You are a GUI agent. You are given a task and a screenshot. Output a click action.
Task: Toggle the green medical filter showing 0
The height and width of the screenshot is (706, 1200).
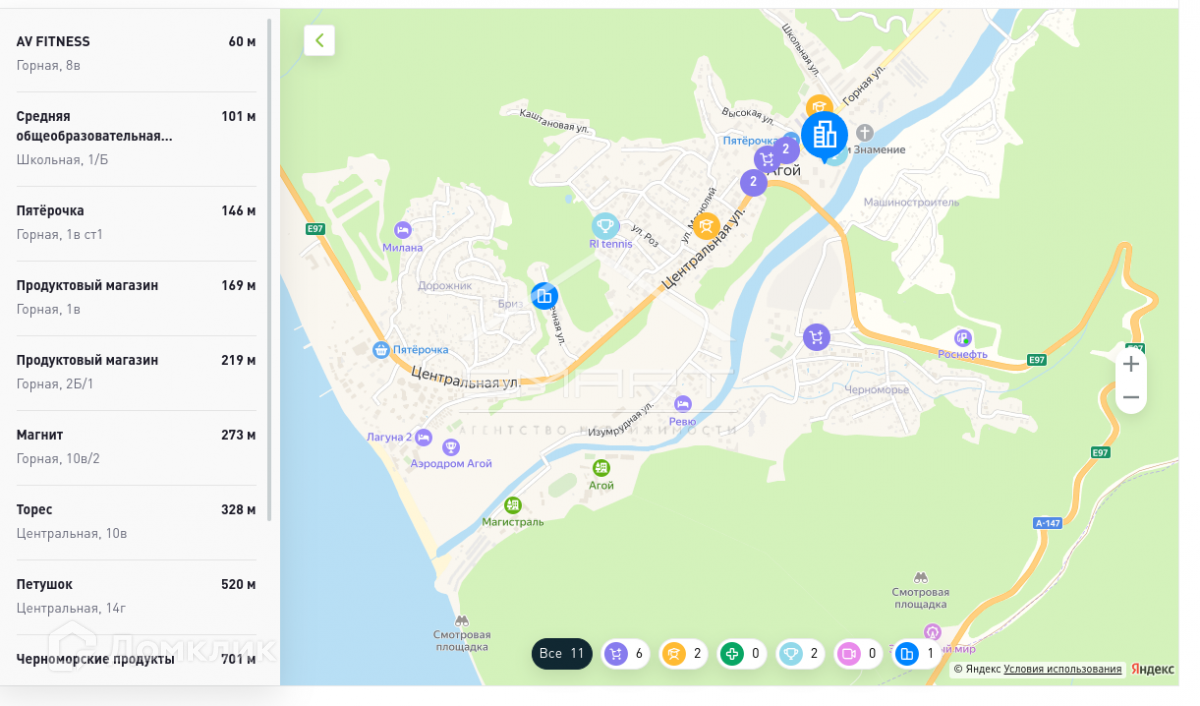[x=742, y=654]
